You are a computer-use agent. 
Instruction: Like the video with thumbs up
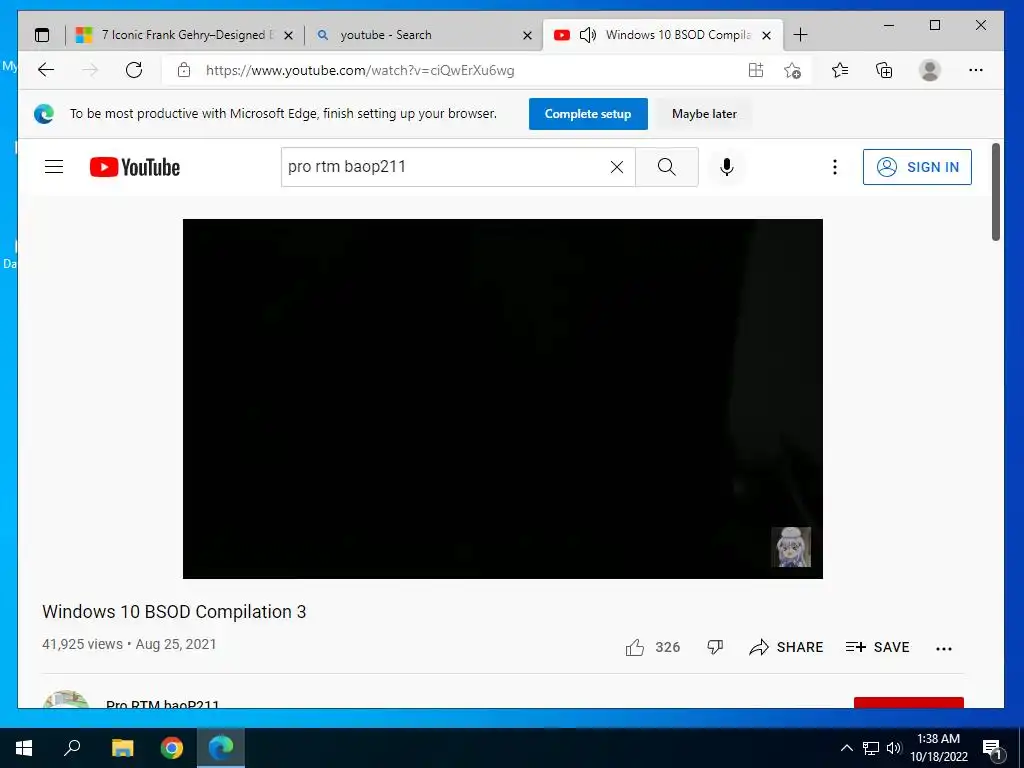(x=635, y=647)
